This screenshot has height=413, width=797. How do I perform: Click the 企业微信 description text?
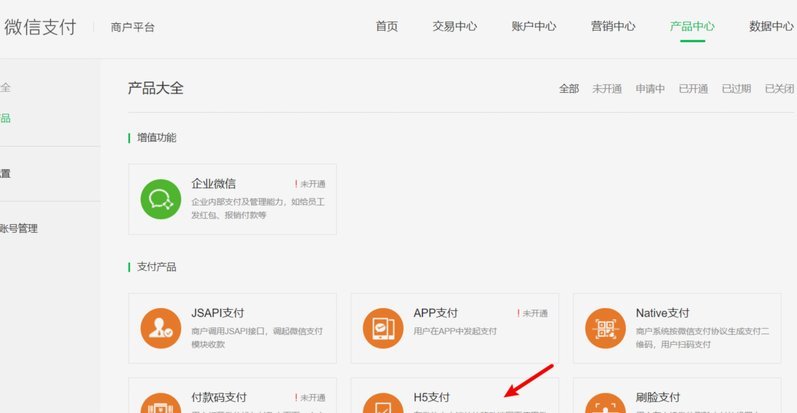pos(258,208)
